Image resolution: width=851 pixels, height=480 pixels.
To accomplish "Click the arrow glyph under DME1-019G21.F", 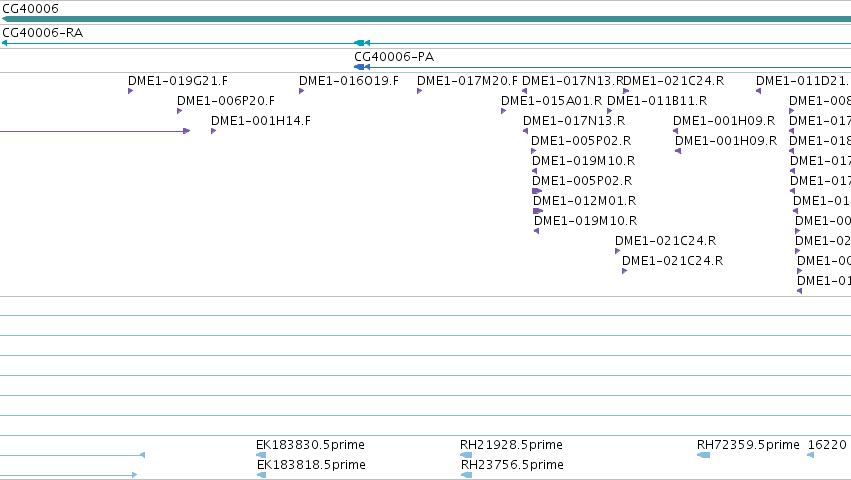I will coord(130,91).
